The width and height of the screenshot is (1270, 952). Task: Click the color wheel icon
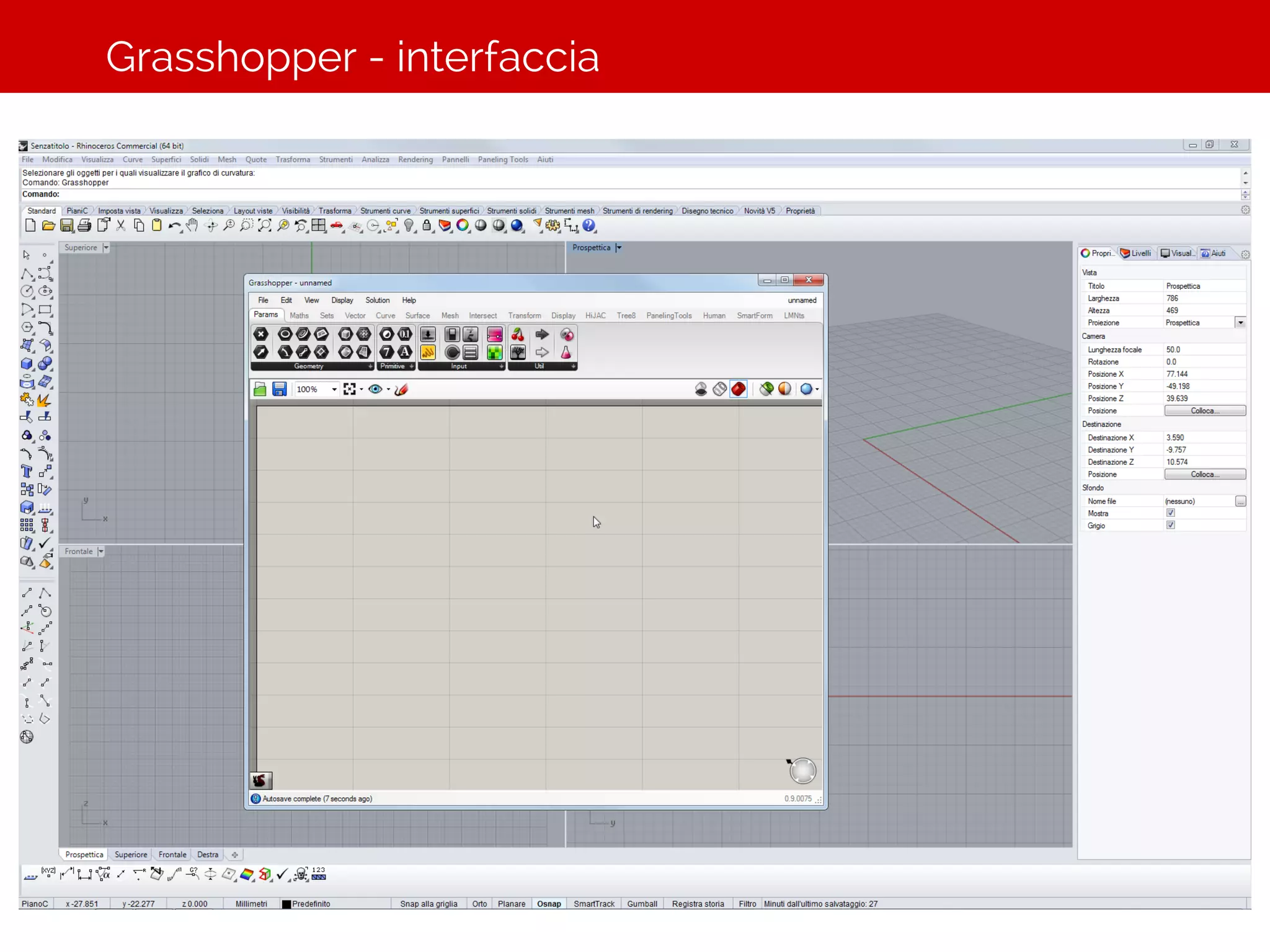[463, 226]
